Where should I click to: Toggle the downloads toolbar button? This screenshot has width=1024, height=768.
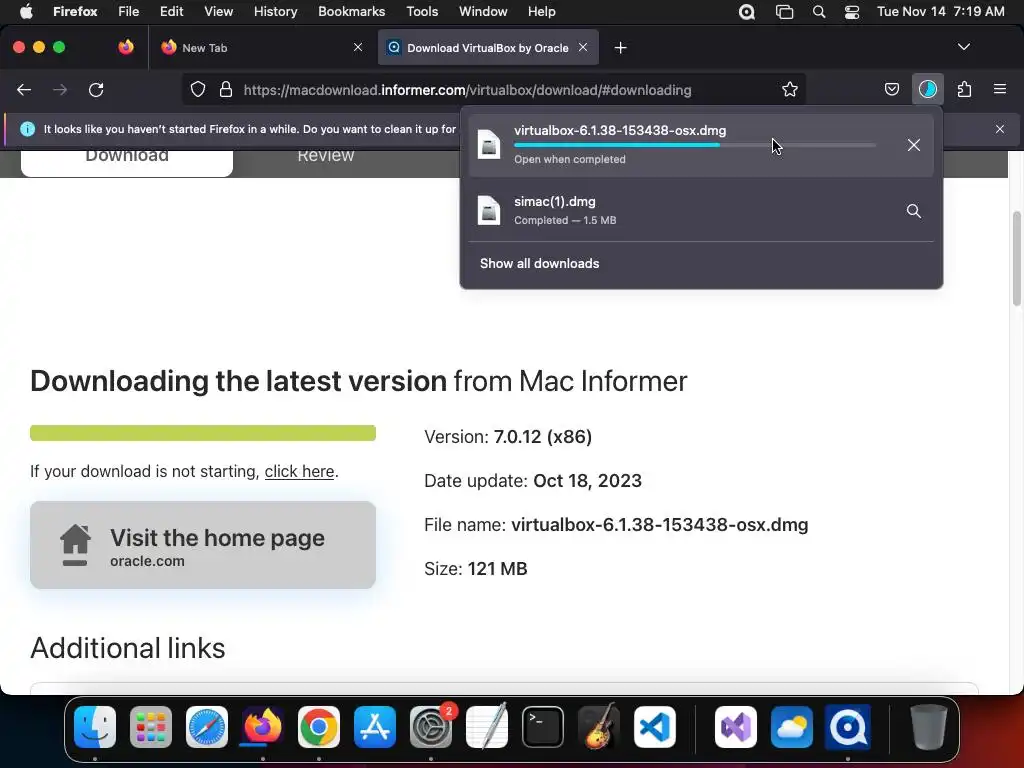(x=927, y=89)
